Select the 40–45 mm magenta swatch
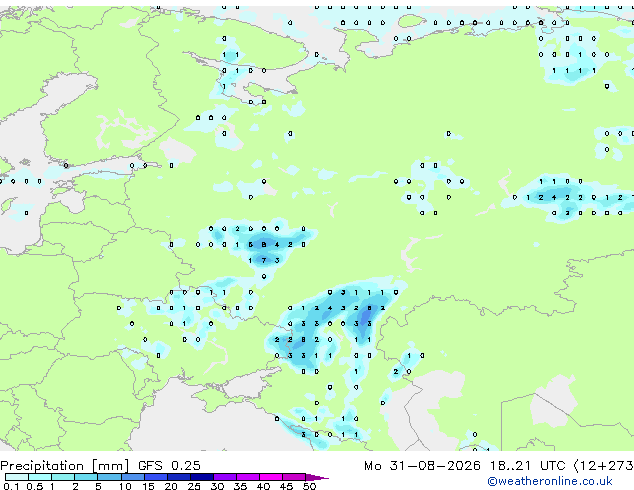Viewport: 634px width, 490px height. (271, 477)
